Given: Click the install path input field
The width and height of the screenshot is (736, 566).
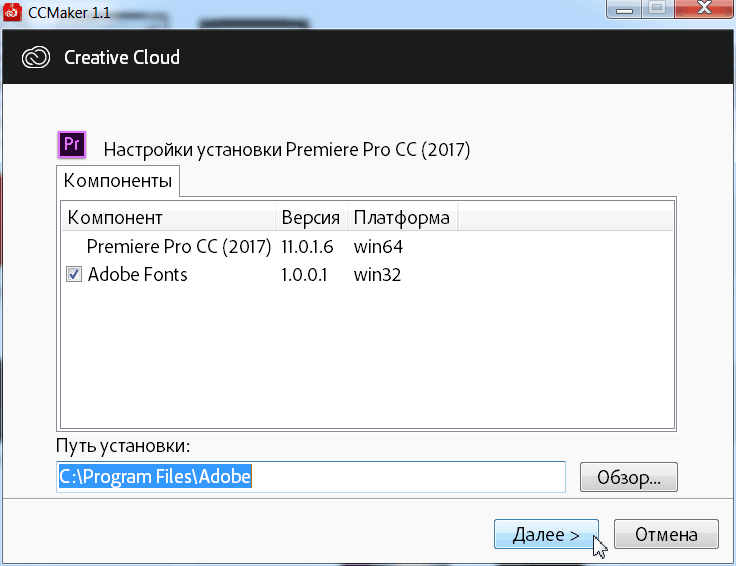Looking at the screenshot, I should [x=310, y=477].
